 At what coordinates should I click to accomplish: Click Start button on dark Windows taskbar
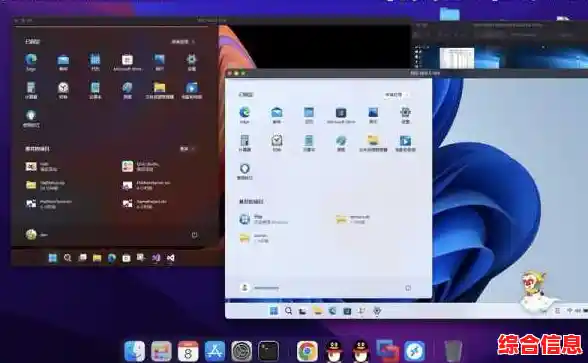(x=53, y=258)
